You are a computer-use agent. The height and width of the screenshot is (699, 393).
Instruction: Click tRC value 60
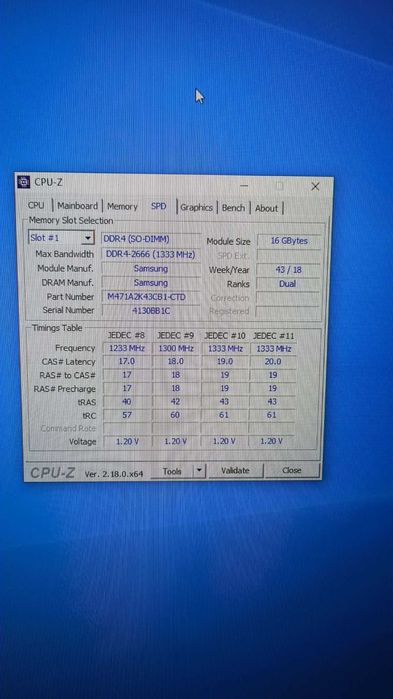coord(176,415)
